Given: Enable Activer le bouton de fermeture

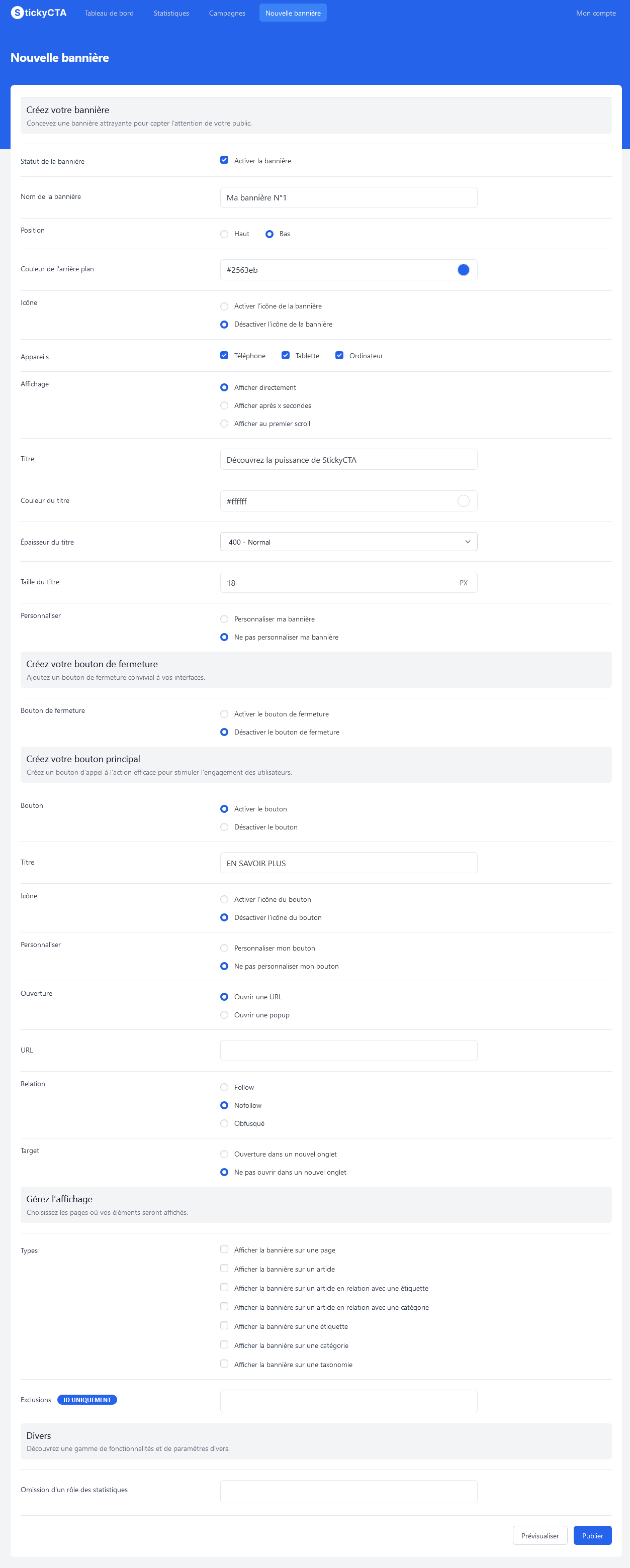Looking at the screenshot, I should (224, 714).
